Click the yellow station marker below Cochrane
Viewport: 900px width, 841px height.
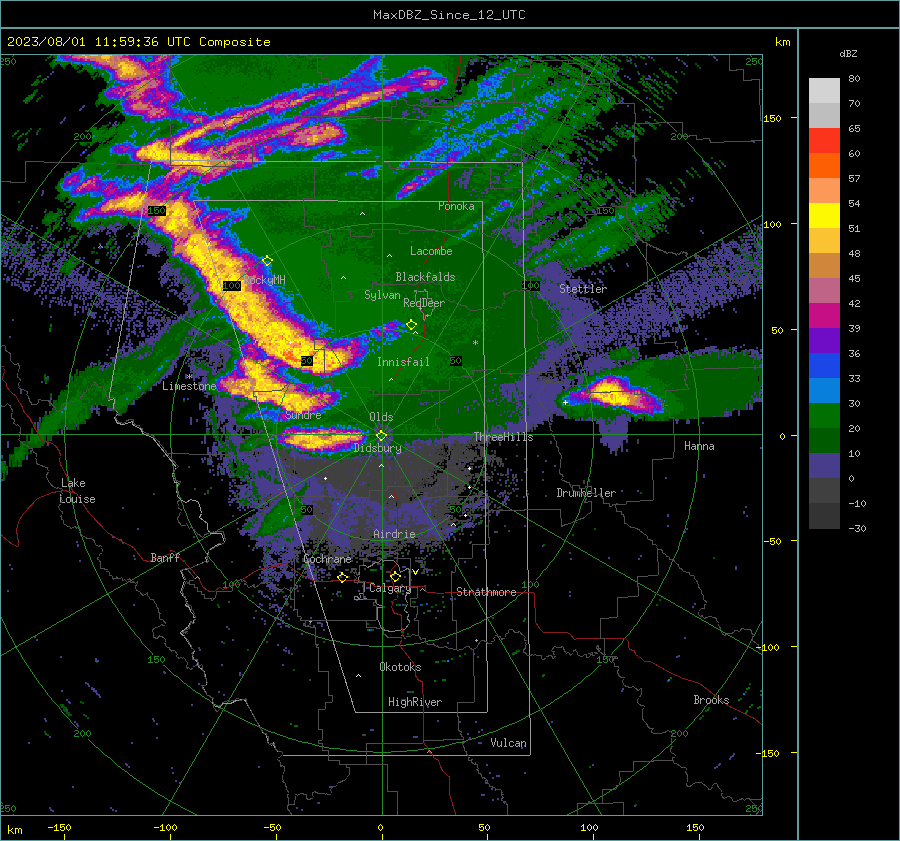[343, 577]
